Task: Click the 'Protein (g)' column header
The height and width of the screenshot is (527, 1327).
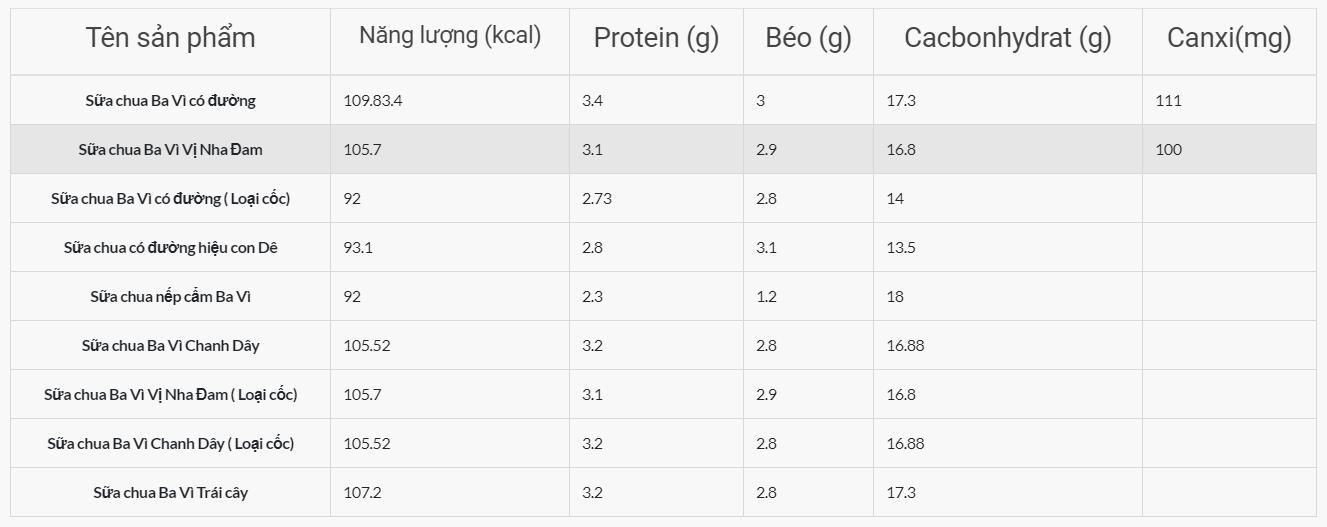Action: tap(656, 38)
